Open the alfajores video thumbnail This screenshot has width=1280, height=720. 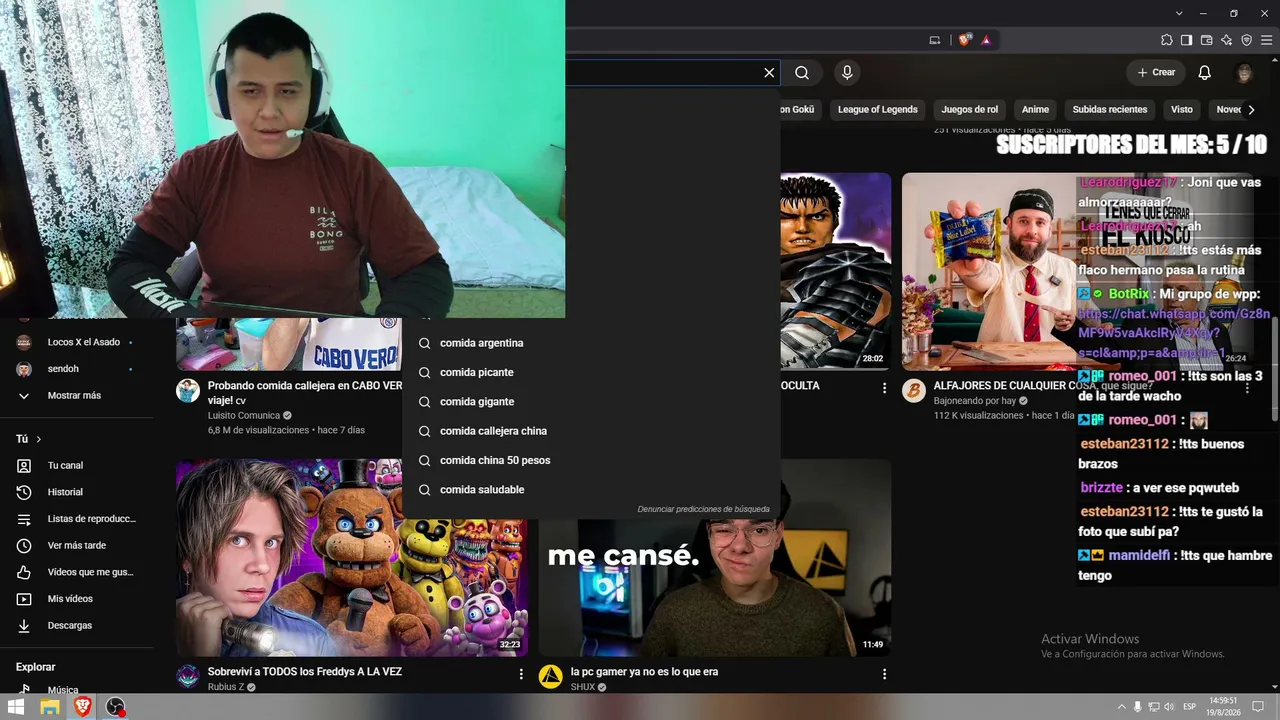(x=1078, y=272)
